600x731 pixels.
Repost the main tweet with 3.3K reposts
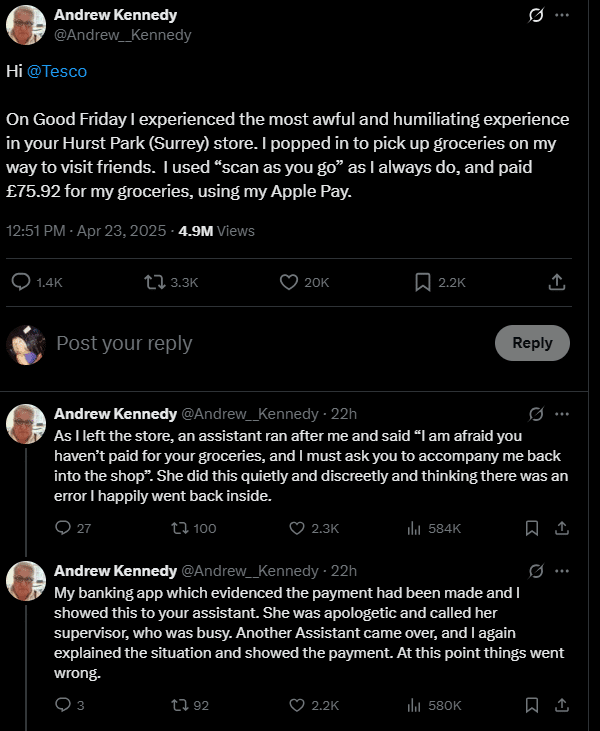pos(171,282)
